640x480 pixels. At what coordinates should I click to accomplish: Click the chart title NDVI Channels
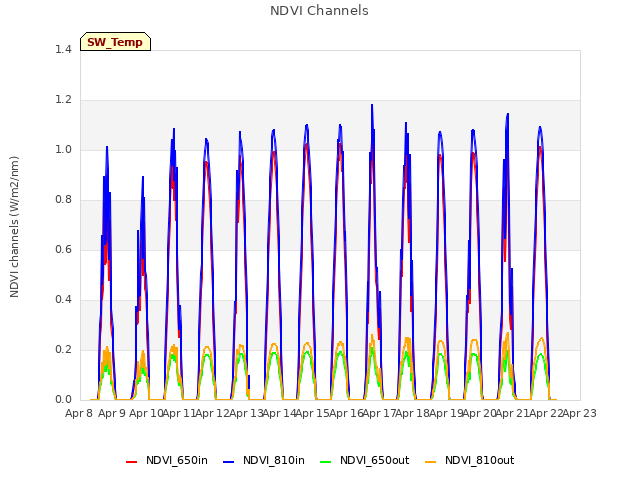pyautogui.click(x=319, y=11)
